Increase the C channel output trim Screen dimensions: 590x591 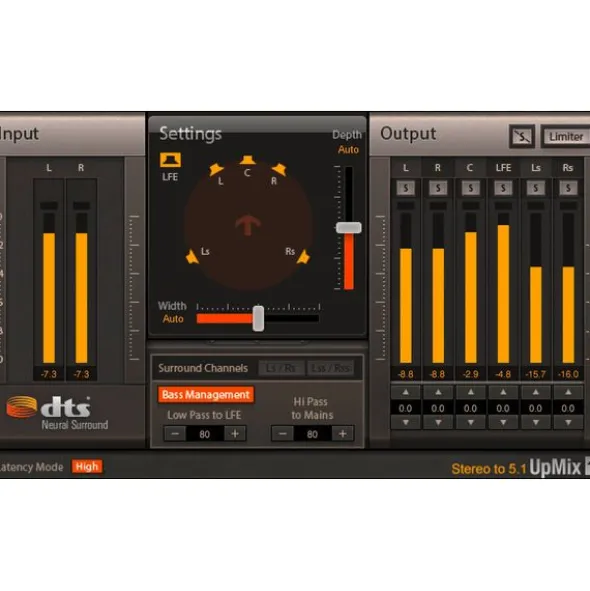pyautogui.click(x=470, y=392)
